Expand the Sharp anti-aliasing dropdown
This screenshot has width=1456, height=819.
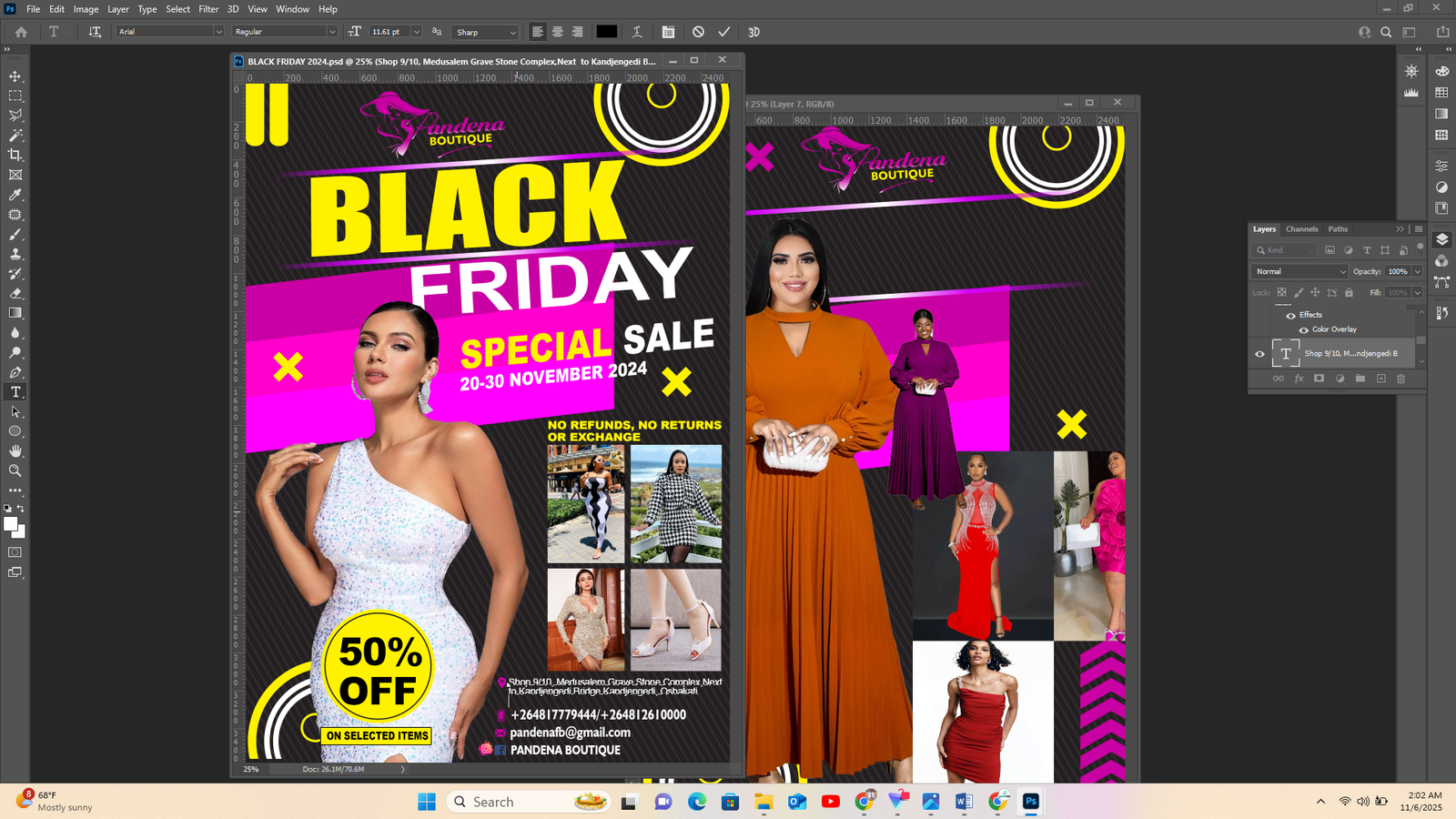pyautogui.click(x=486, y=32)
